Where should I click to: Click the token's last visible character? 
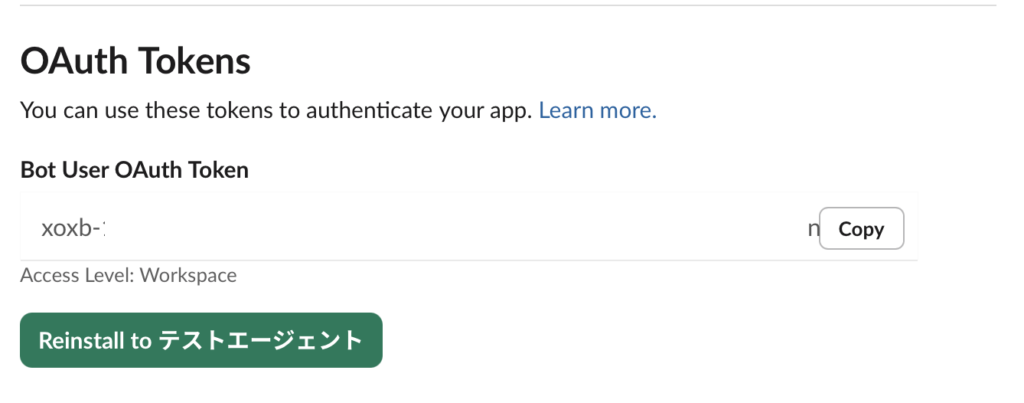812,229
